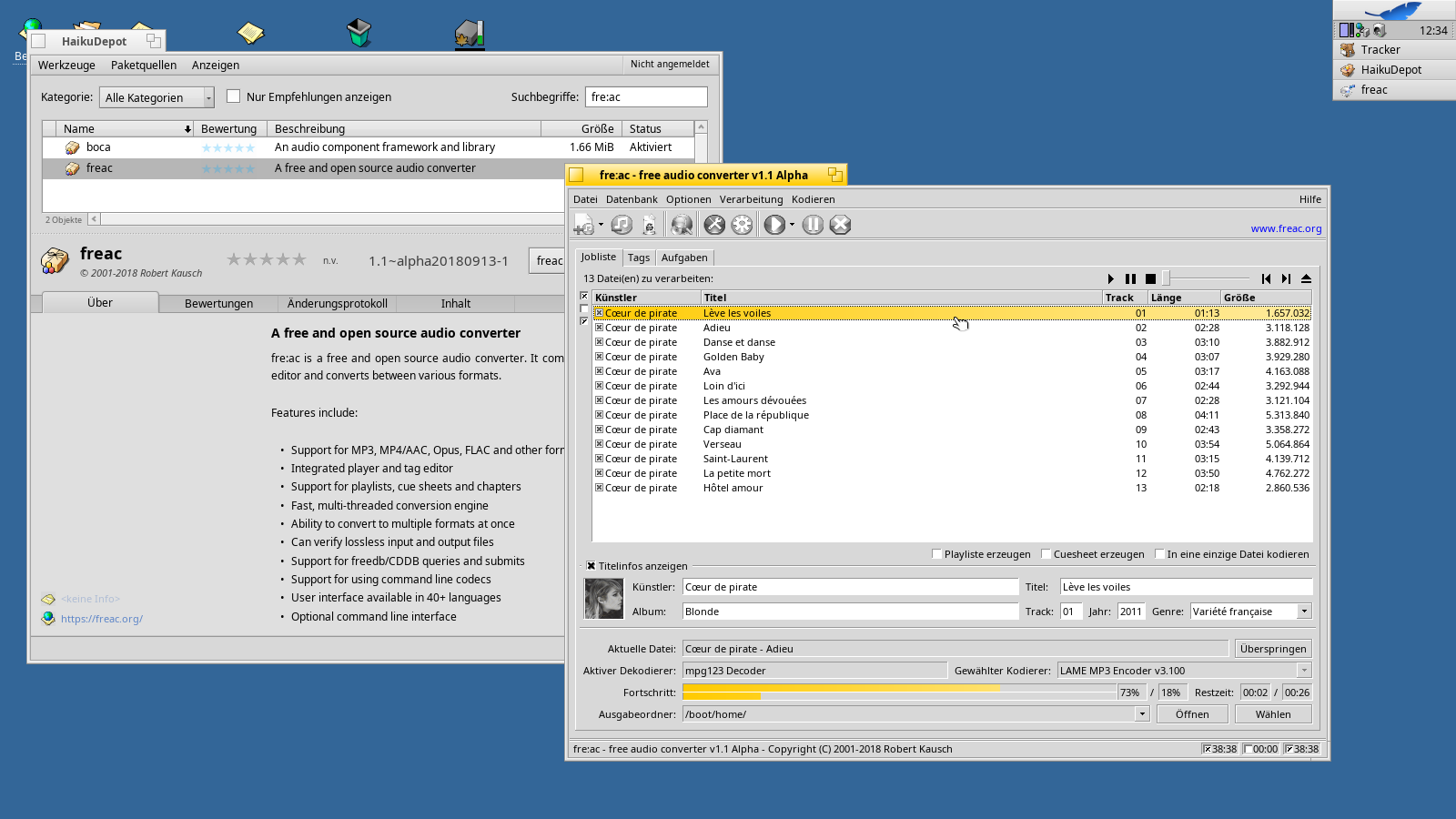This screenshot has width=1456, height=819.
Task: Expand dropdown arrow next to add files icon
Action: point(601,225)
